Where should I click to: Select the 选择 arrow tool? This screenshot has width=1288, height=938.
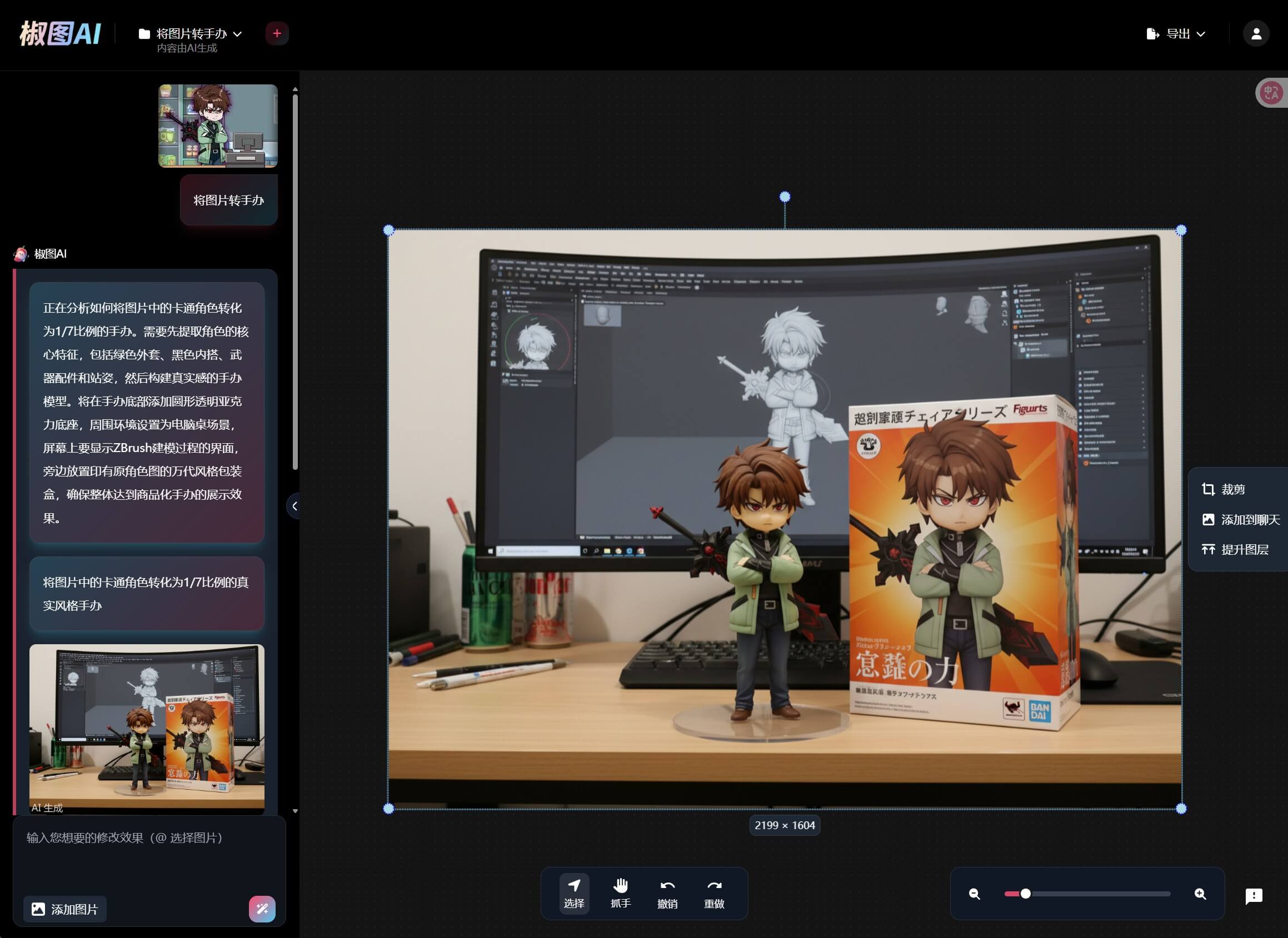point(574,893)
